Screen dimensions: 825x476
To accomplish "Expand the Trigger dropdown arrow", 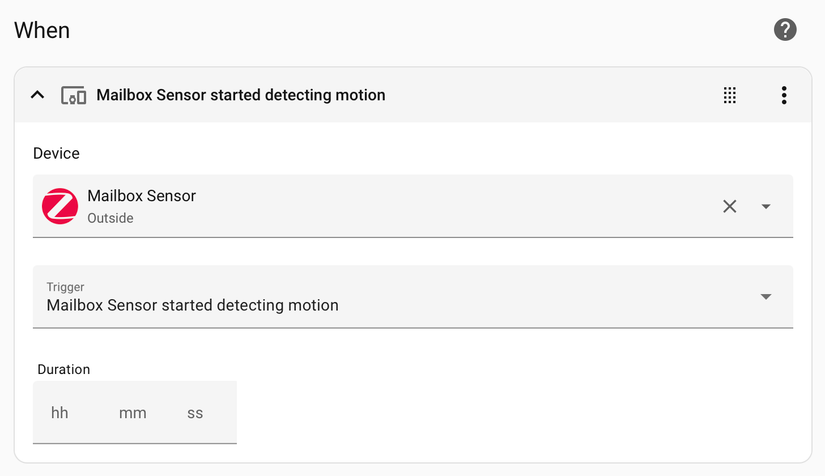I will tap(766, 296).
